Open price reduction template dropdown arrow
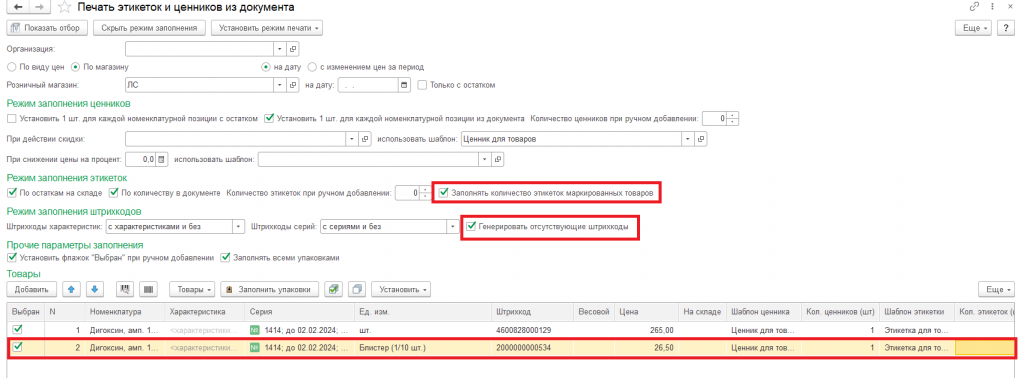 click(x=485, y=159)
